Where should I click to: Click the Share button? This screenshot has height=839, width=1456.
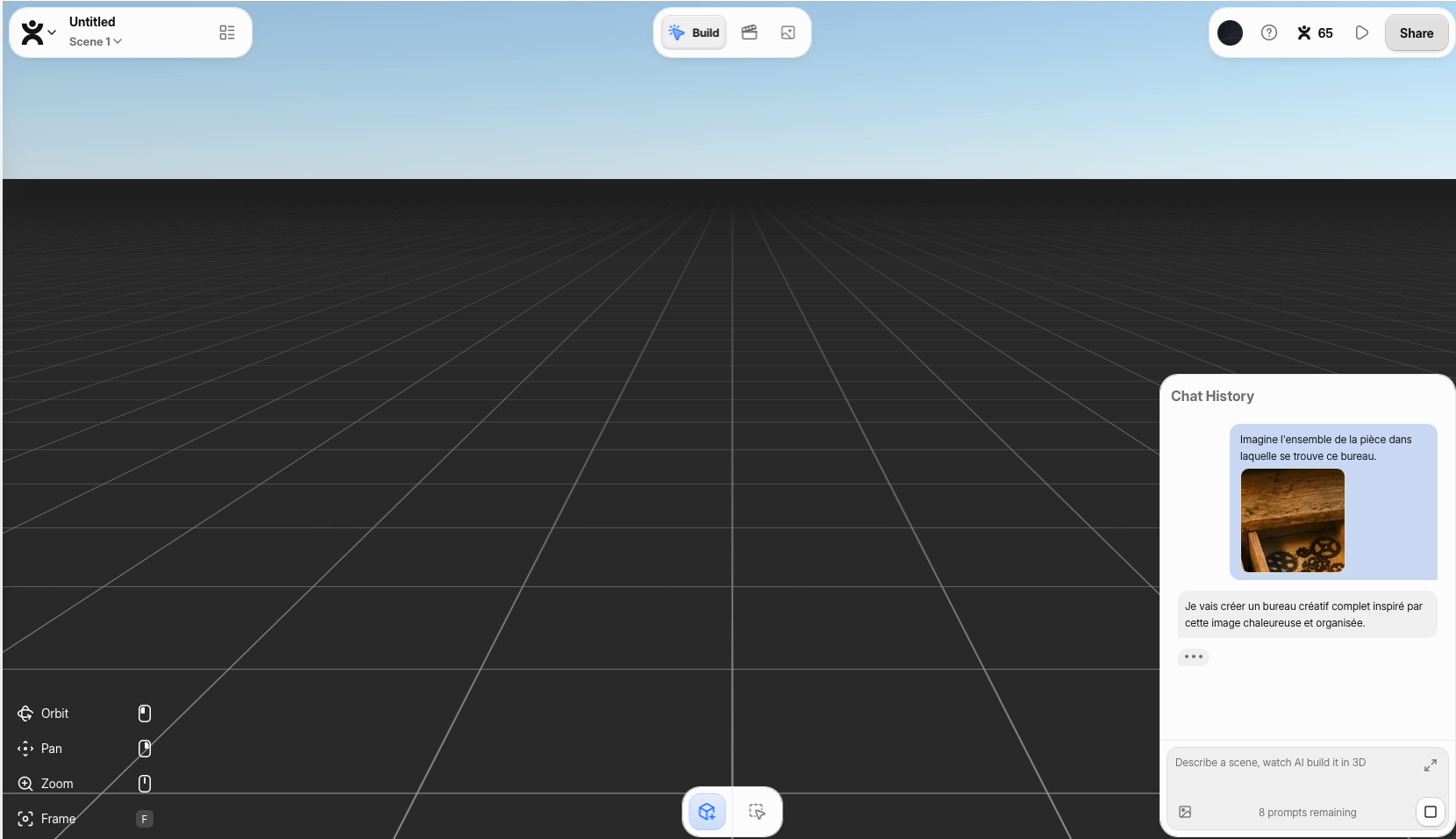[1416, 32]
